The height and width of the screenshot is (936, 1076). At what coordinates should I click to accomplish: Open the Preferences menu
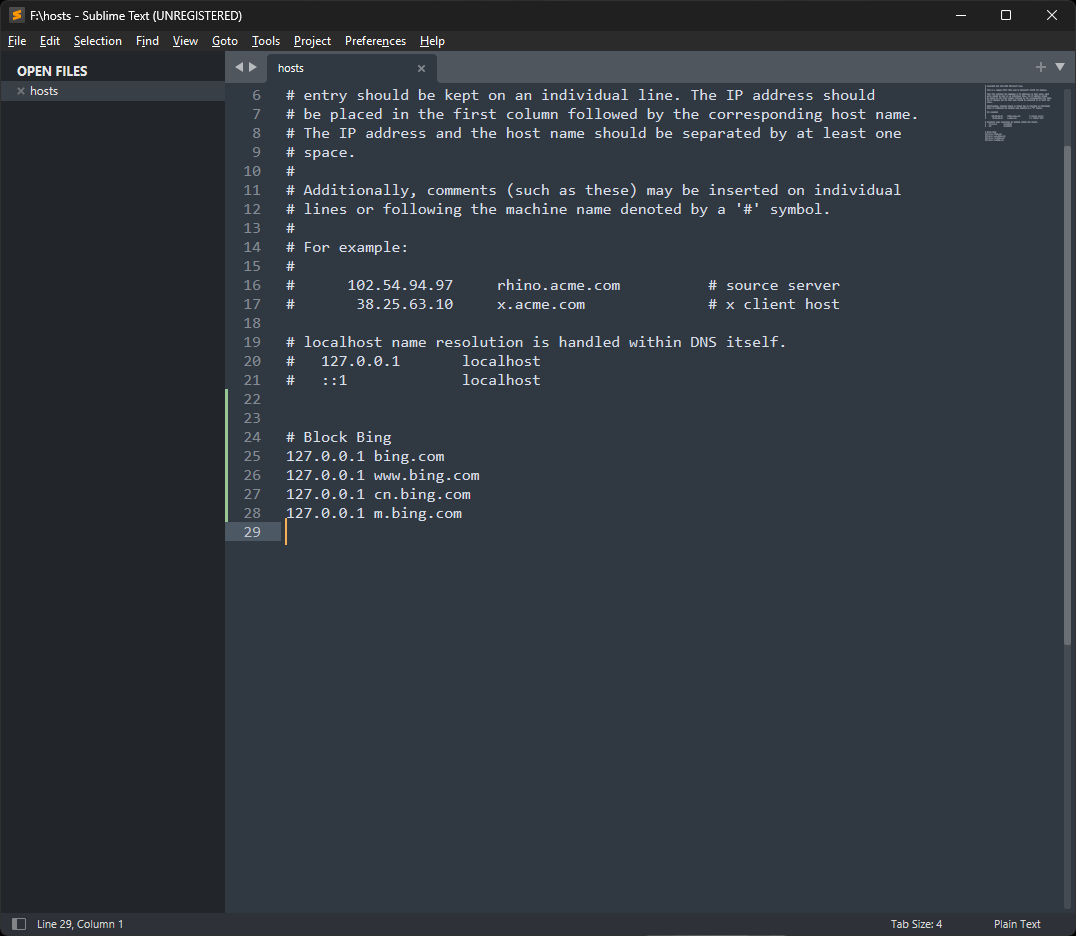point(375,41)
